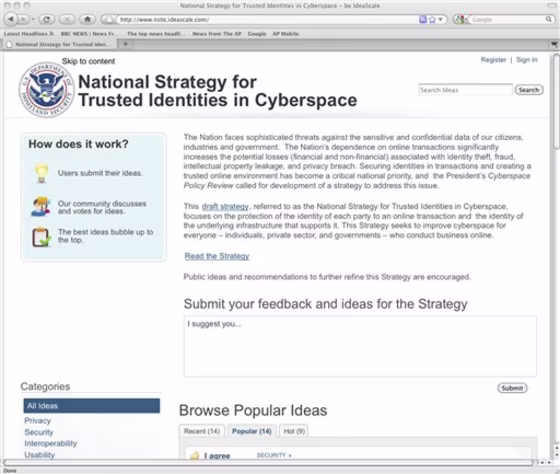The width and height of the screenshot is (560, 474).
Task: Switch to Popular (14) tab
Action: (x=251, y=431)
